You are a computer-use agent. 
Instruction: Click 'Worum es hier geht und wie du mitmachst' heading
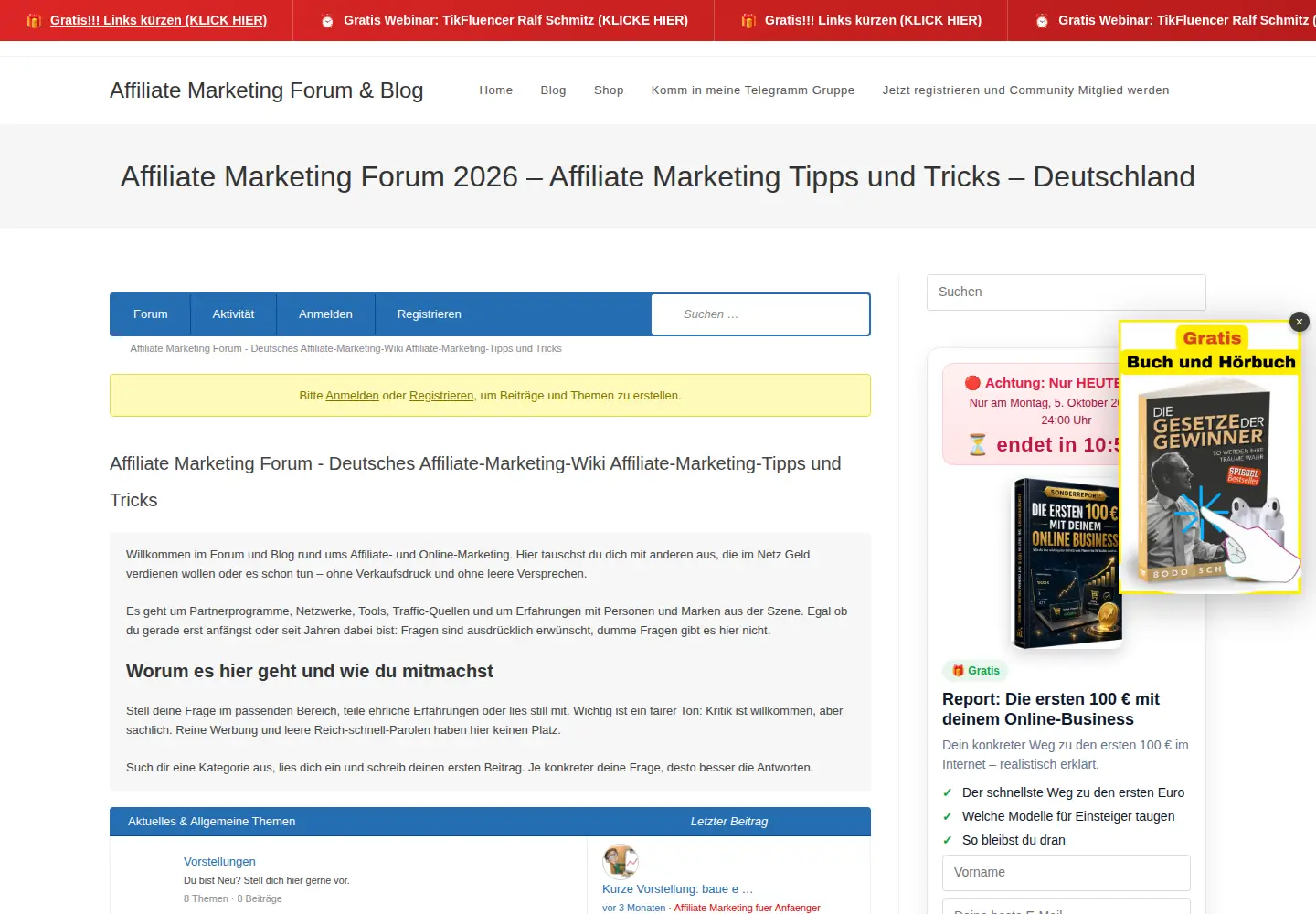[x=310, y=671]
